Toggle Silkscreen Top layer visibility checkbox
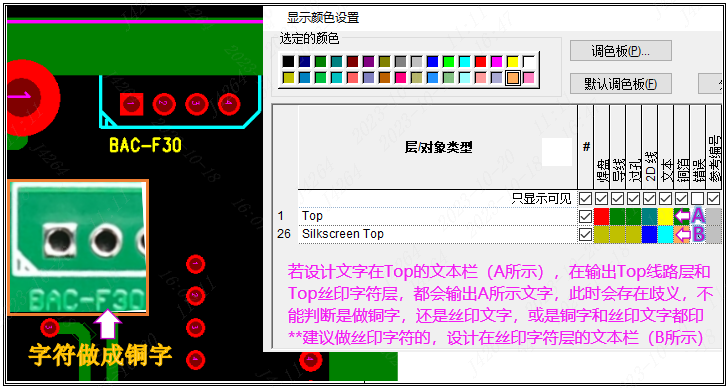The height and width of the screenshot is (388, 727). pyautogui.click(x=586, y=234)
